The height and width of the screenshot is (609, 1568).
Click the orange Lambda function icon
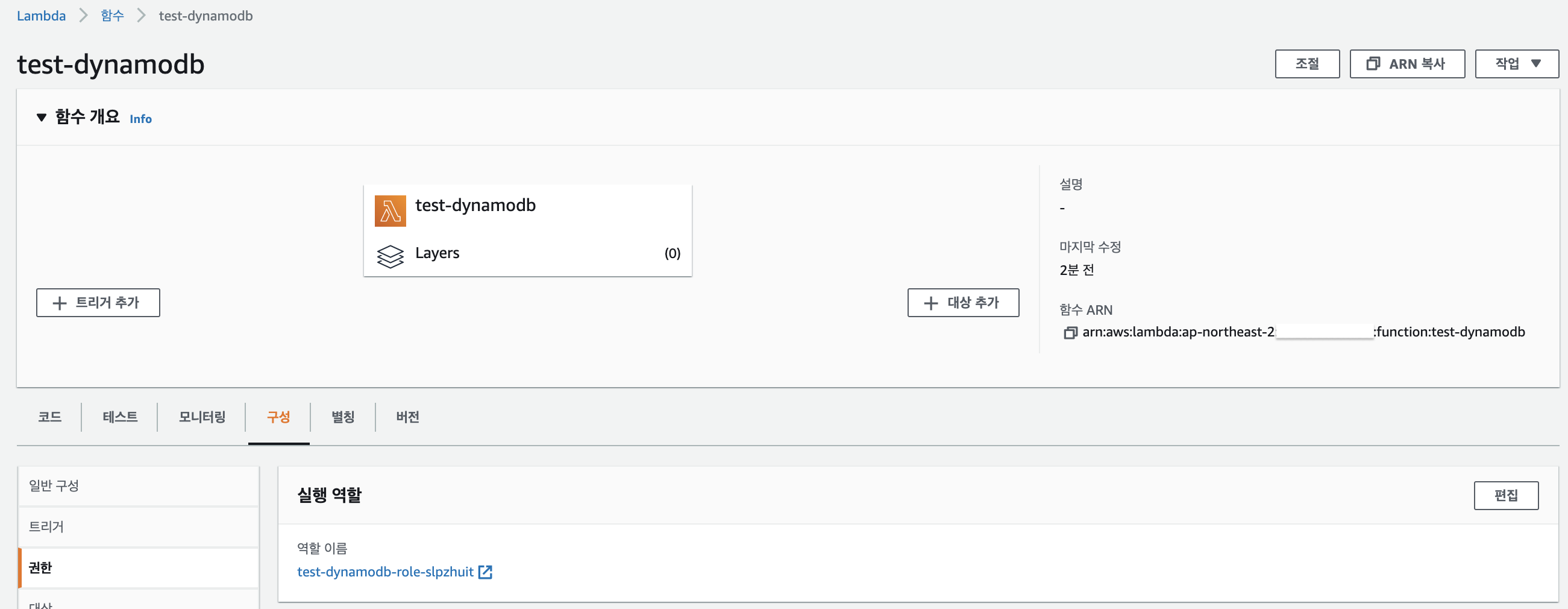pyautogui.click(x=389, y=210)
